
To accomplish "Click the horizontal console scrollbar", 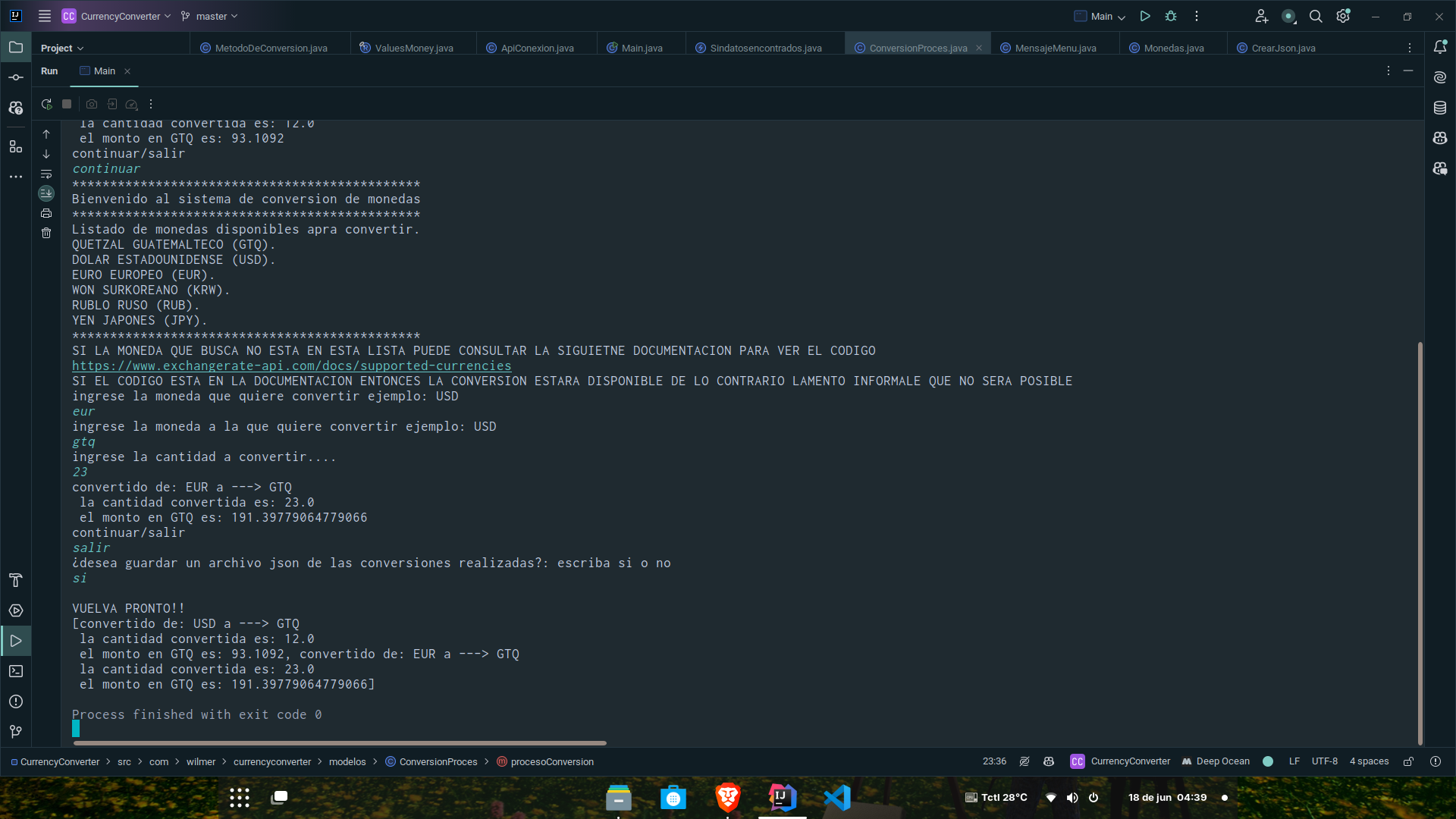I will 339,743.
